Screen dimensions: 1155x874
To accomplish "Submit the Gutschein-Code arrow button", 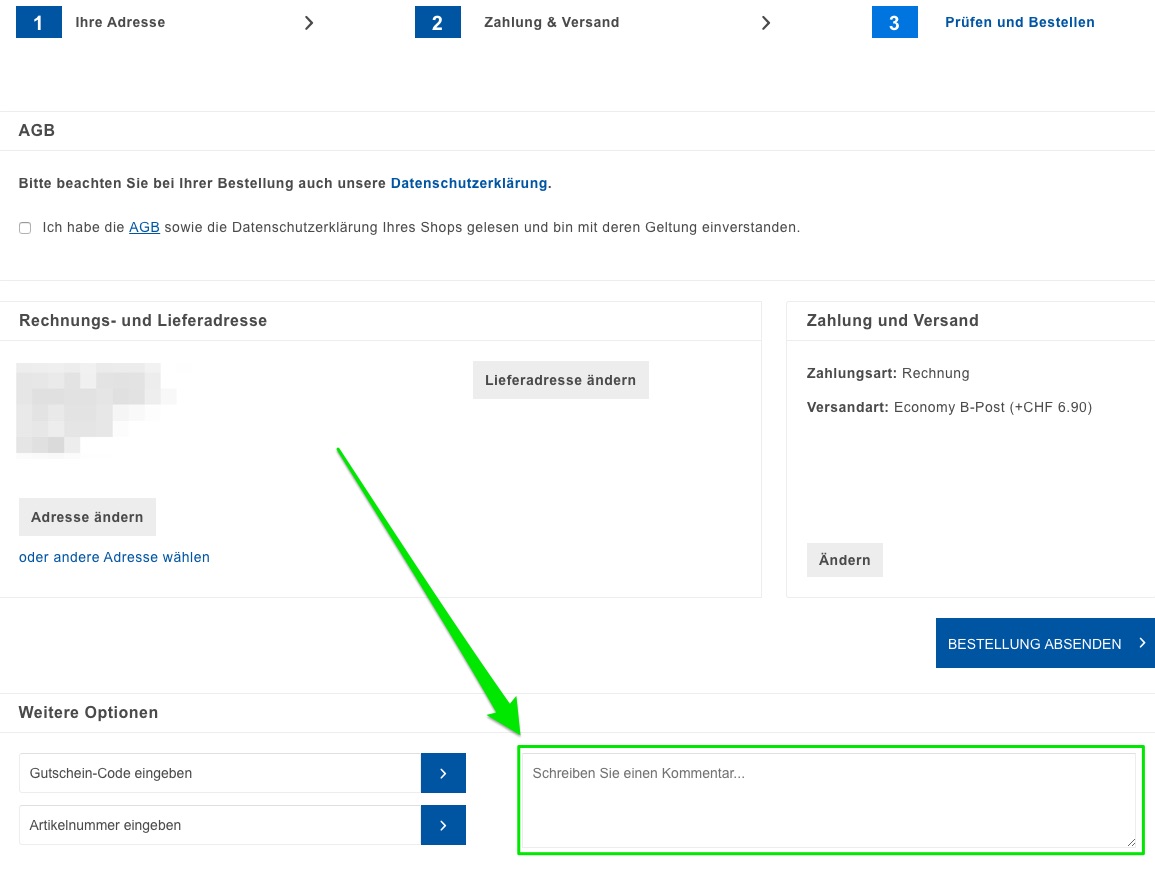I will [x=443, y=773].
